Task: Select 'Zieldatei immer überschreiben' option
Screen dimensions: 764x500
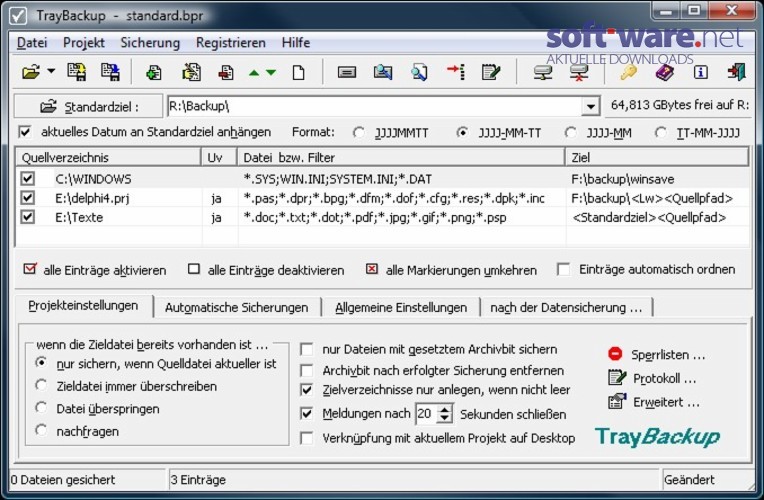Action: coord(41,385)
